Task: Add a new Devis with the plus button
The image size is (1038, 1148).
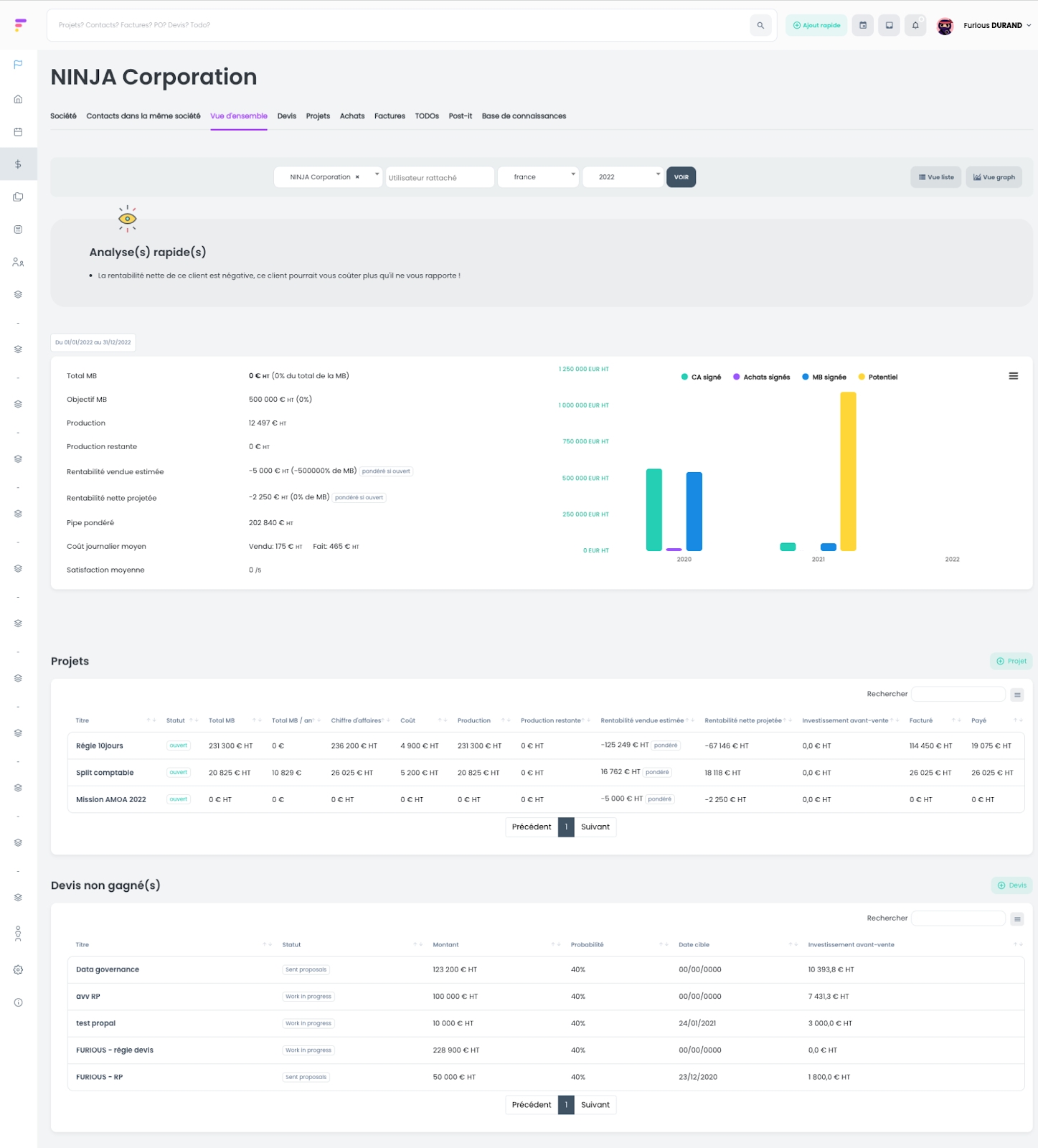Action: pyautogui.click(x=1011, y=885)
